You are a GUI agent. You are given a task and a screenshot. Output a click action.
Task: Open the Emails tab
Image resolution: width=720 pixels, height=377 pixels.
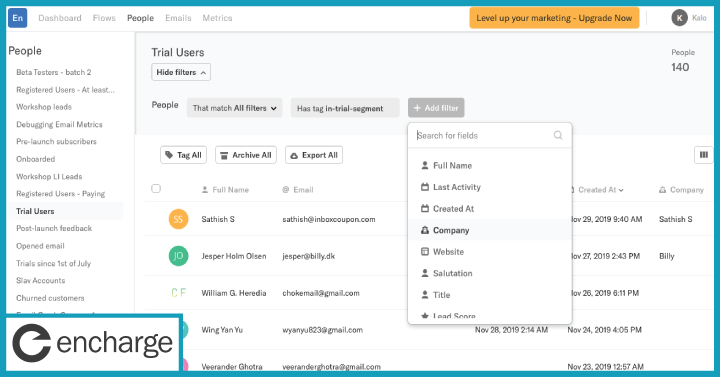click(178, 18)
